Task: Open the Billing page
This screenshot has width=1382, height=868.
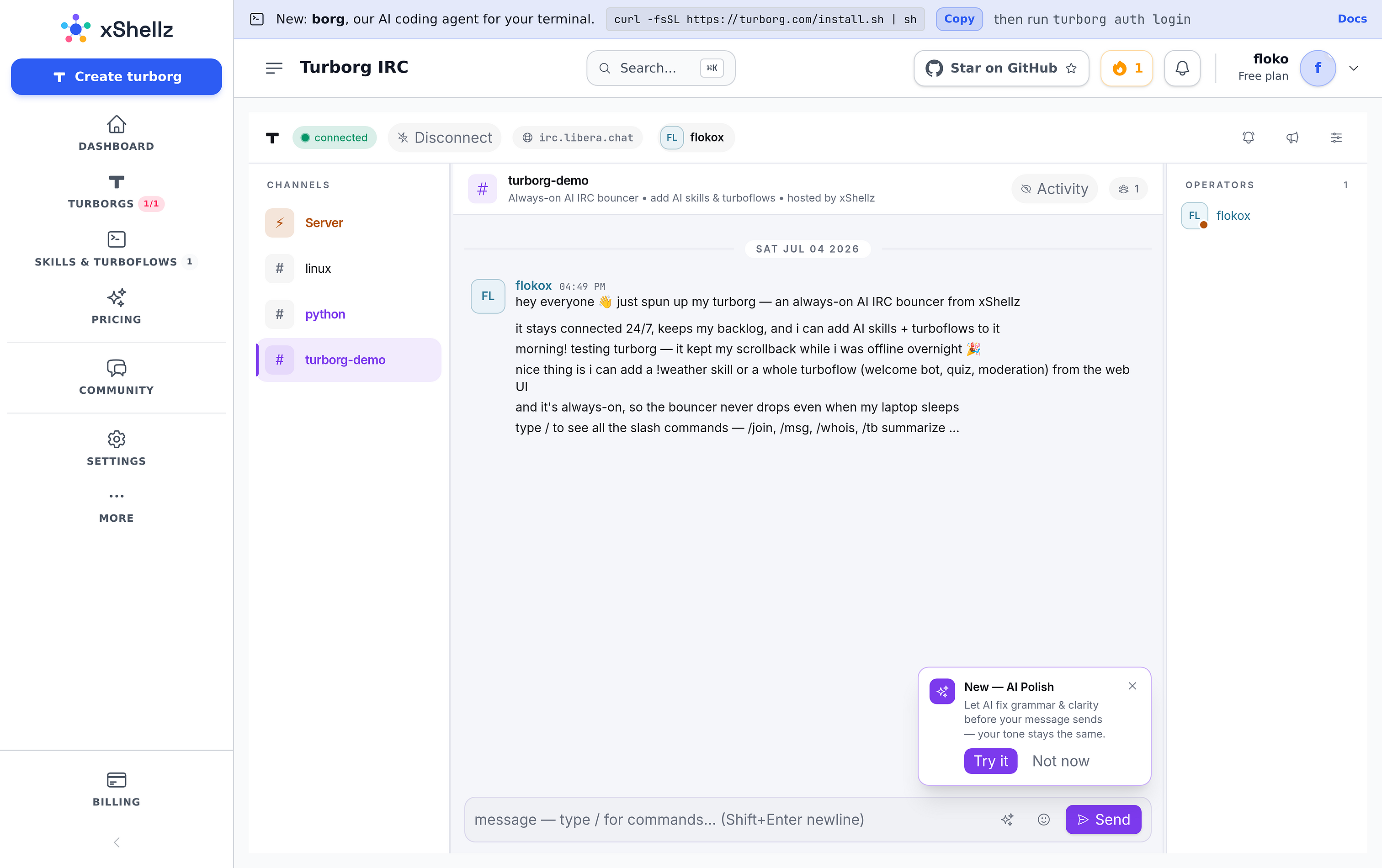Action: tap(117, 789)
